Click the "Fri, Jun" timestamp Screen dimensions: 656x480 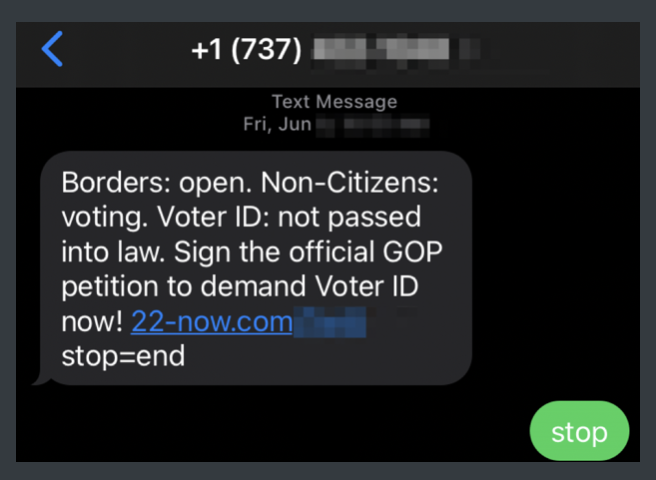coord(276,124)
